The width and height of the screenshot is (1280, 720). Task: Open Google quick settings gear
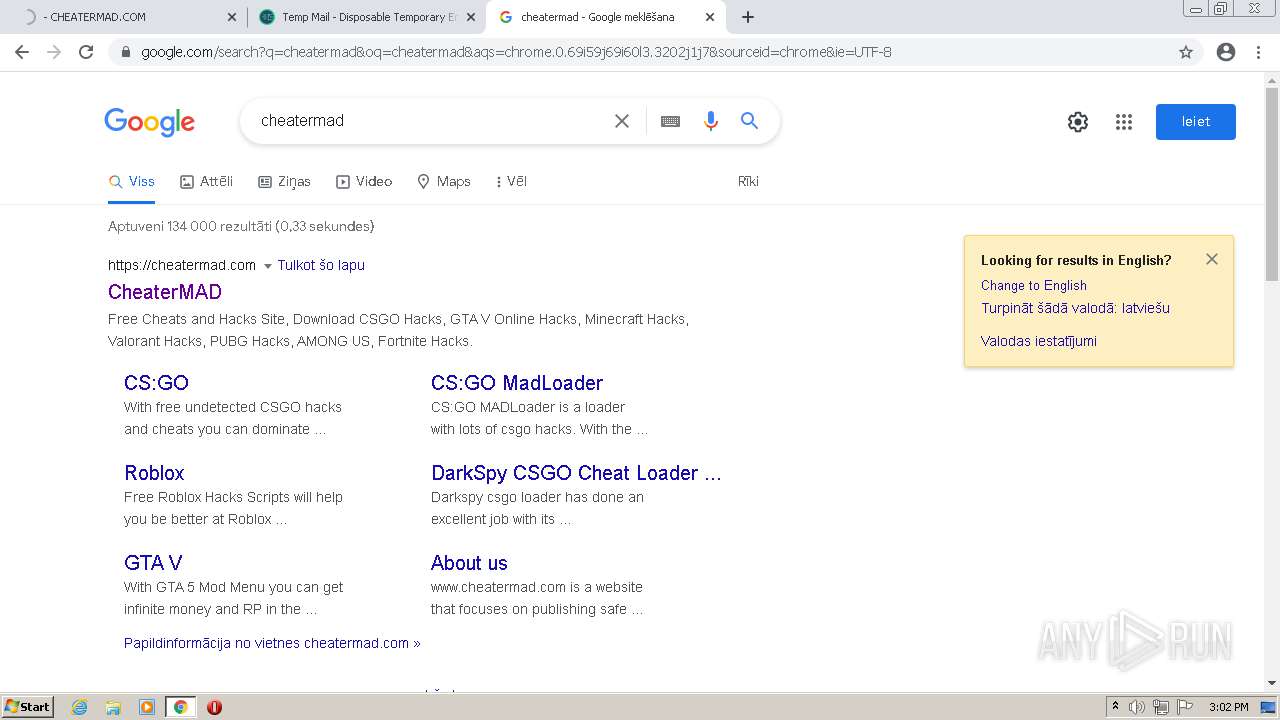coord(1078,122)
